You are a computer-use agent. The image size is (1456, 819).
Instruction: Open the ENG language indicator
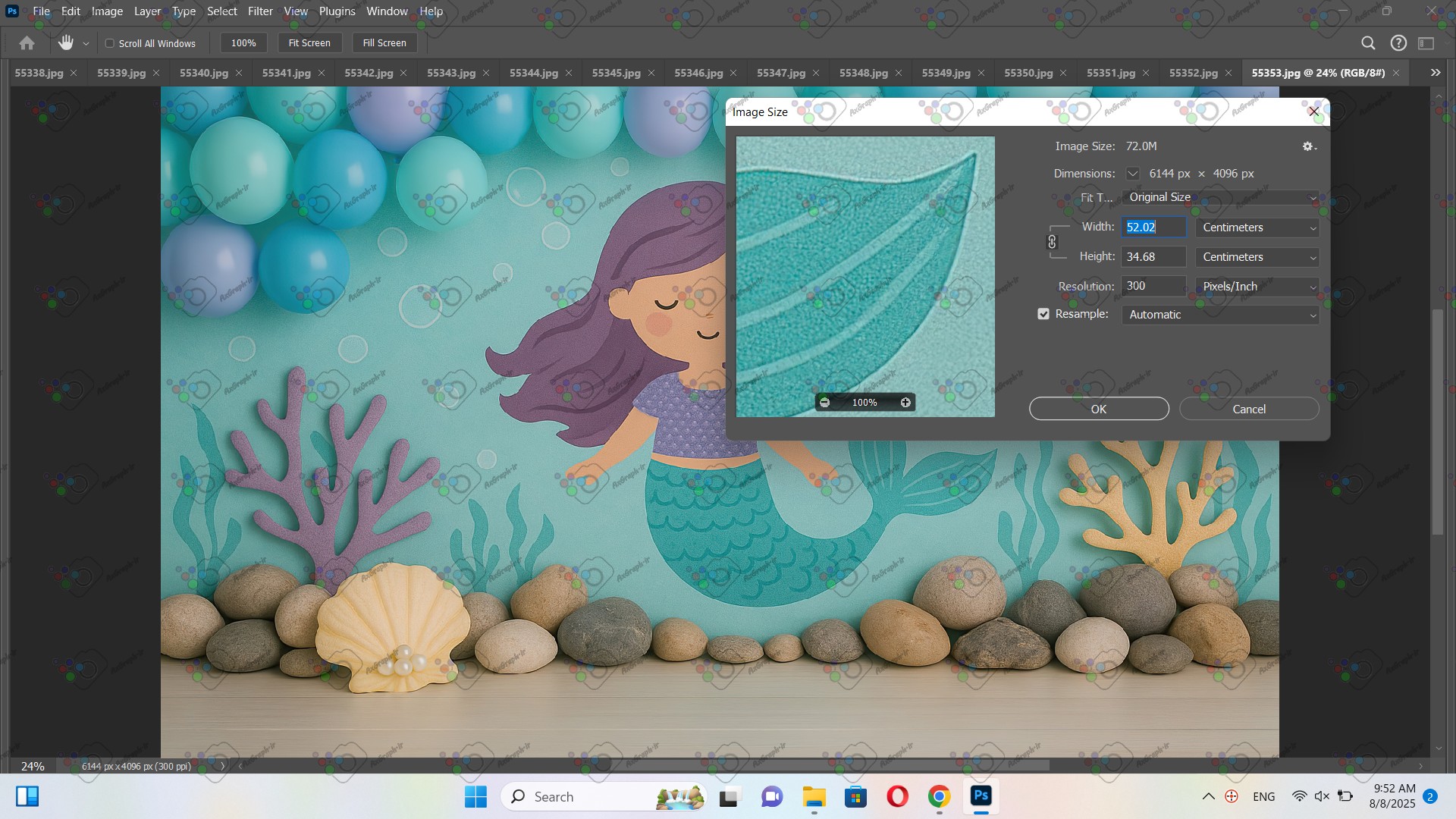pos(1263,796)
